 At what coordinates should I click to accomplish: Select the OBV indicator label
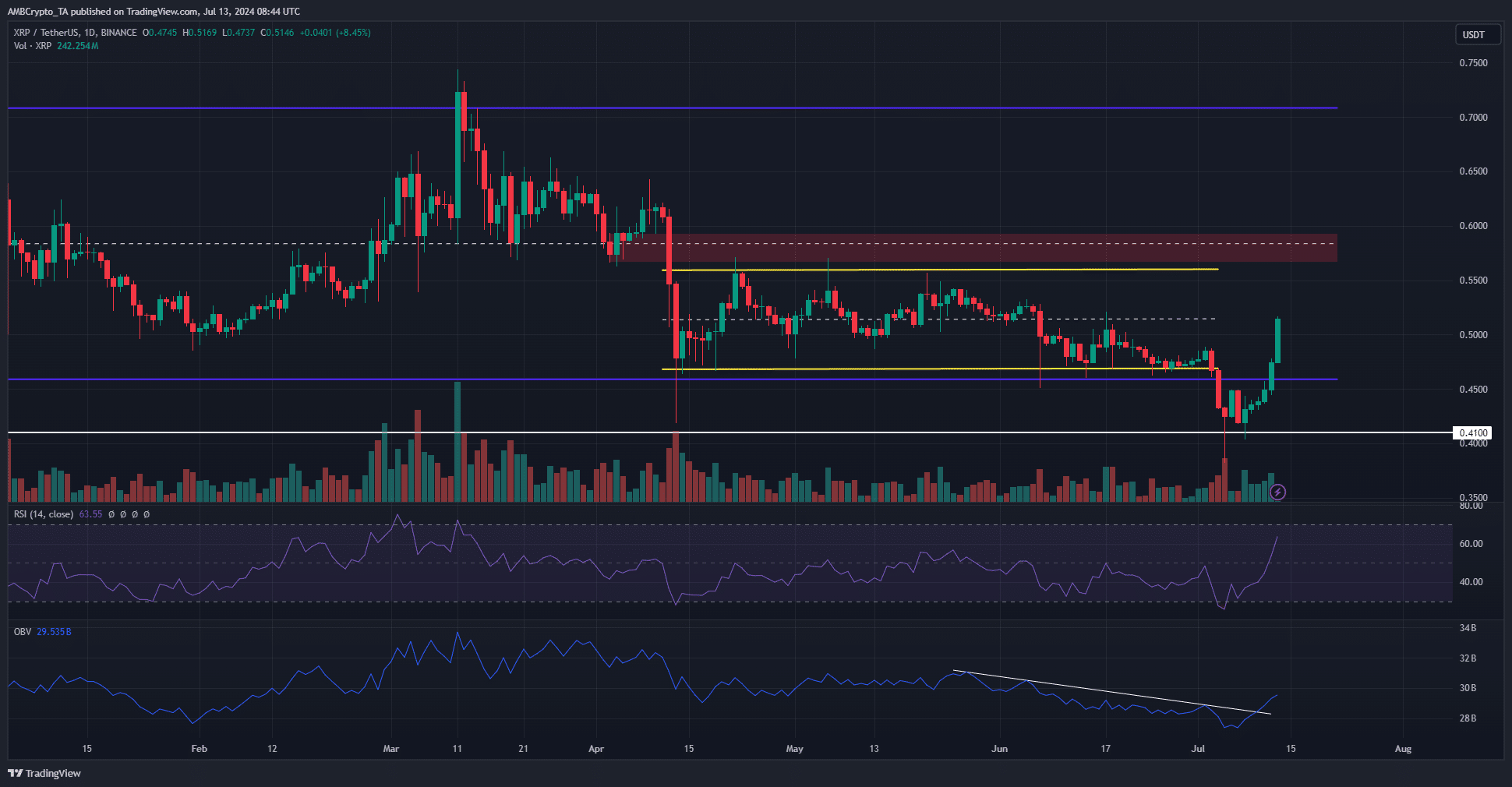pos(23,632)
